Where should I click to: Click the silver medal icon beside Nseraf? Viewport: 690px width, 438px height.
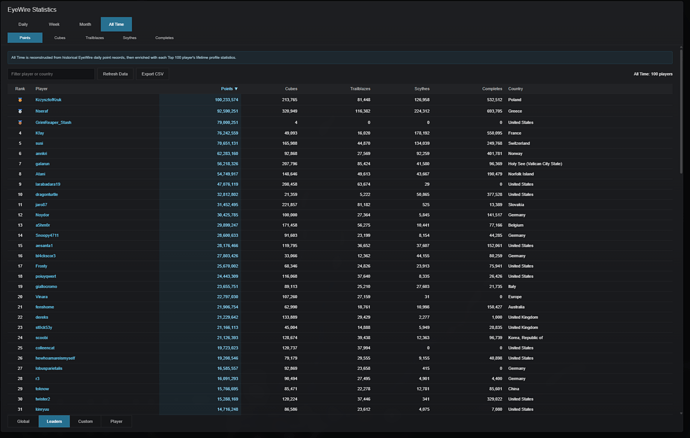(20, 111)
